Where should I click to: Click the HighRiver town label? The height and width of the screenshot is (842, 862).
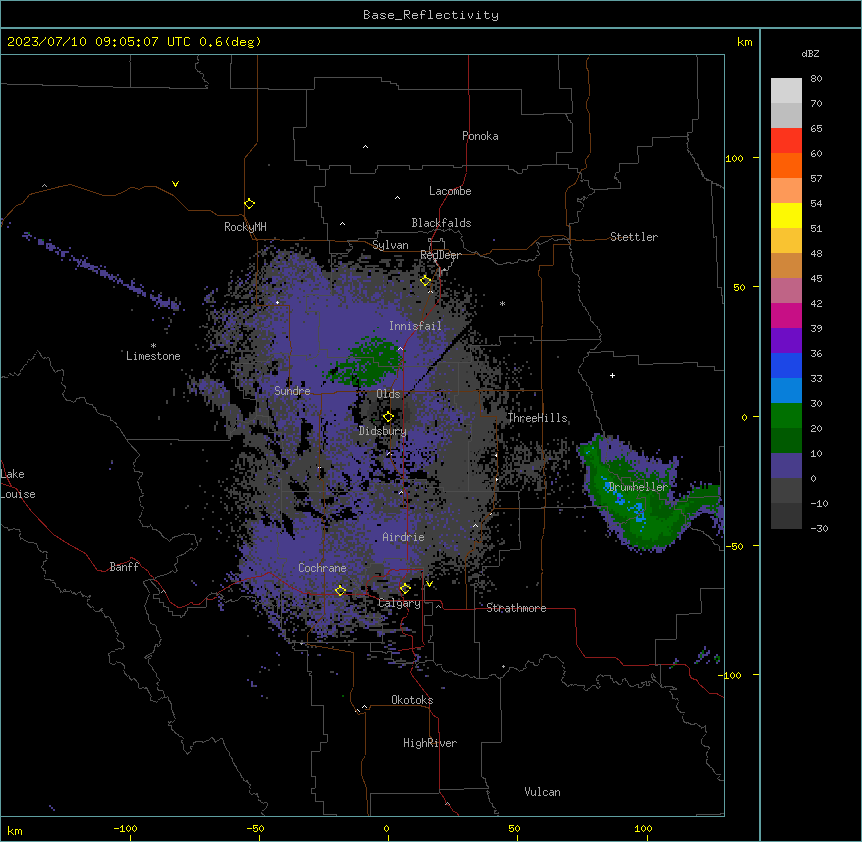[x=429, y=743]
